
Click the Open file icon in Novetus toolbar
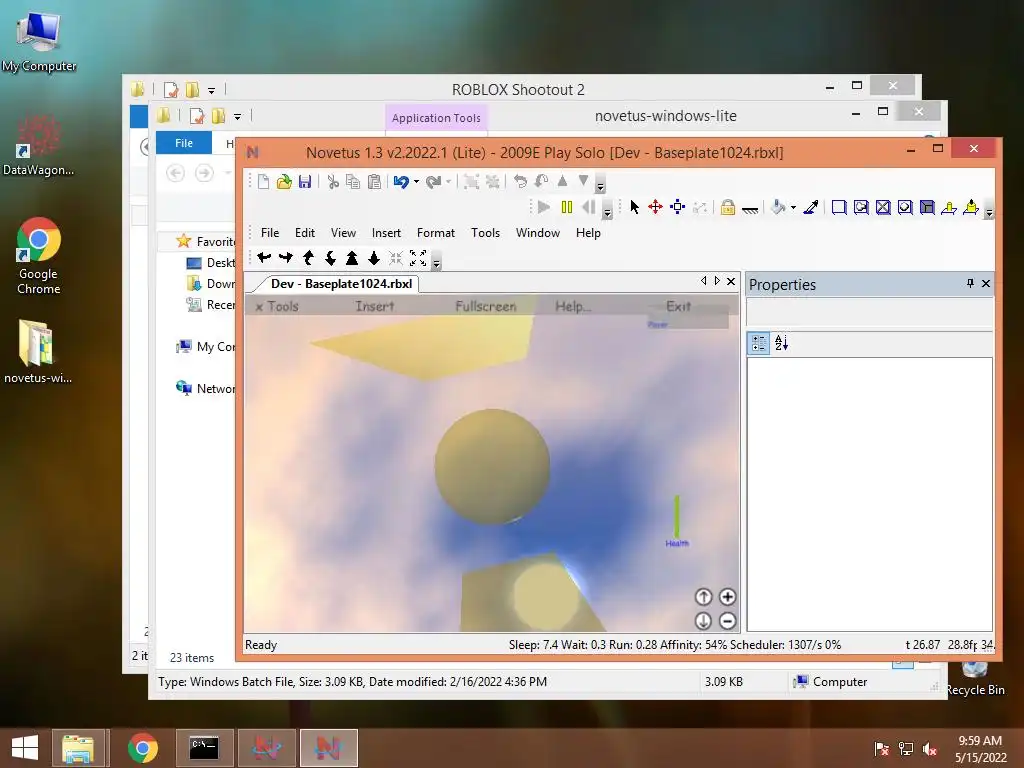coord(284,182)
